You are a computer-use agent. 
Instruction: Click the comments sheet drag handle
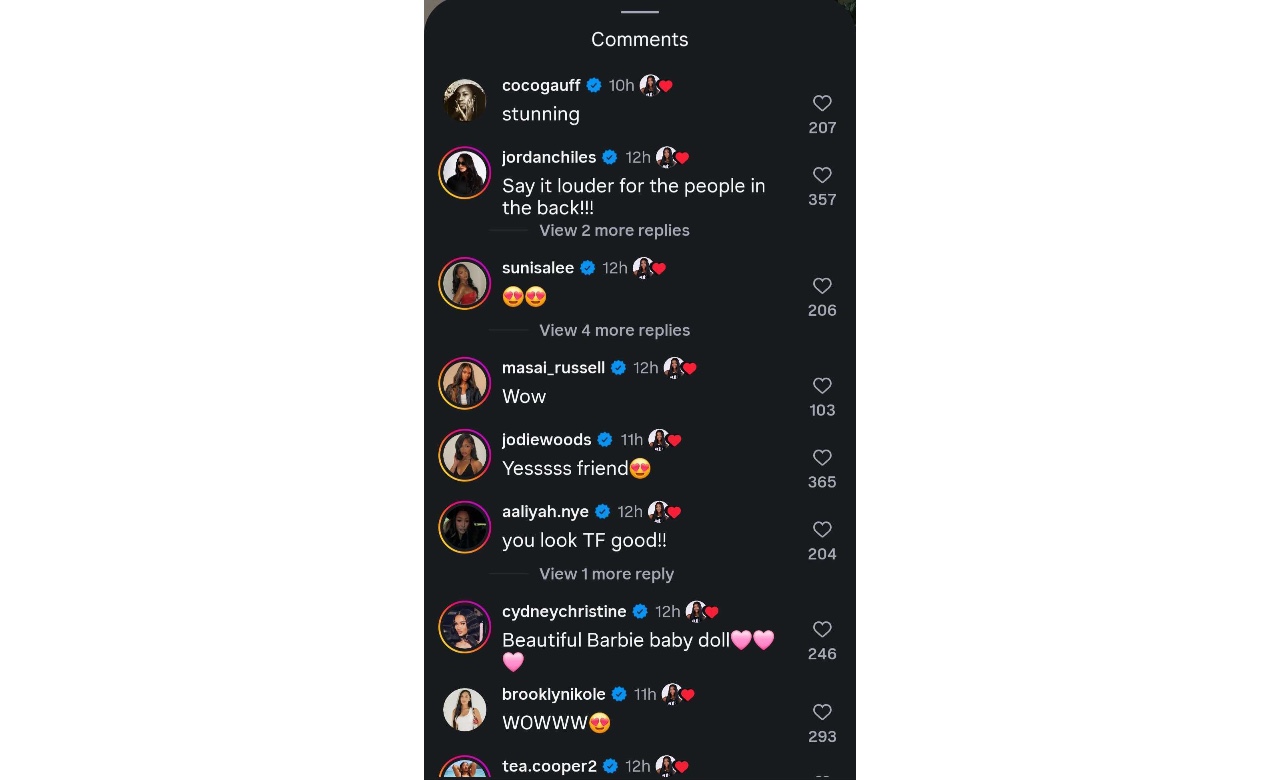640,12
